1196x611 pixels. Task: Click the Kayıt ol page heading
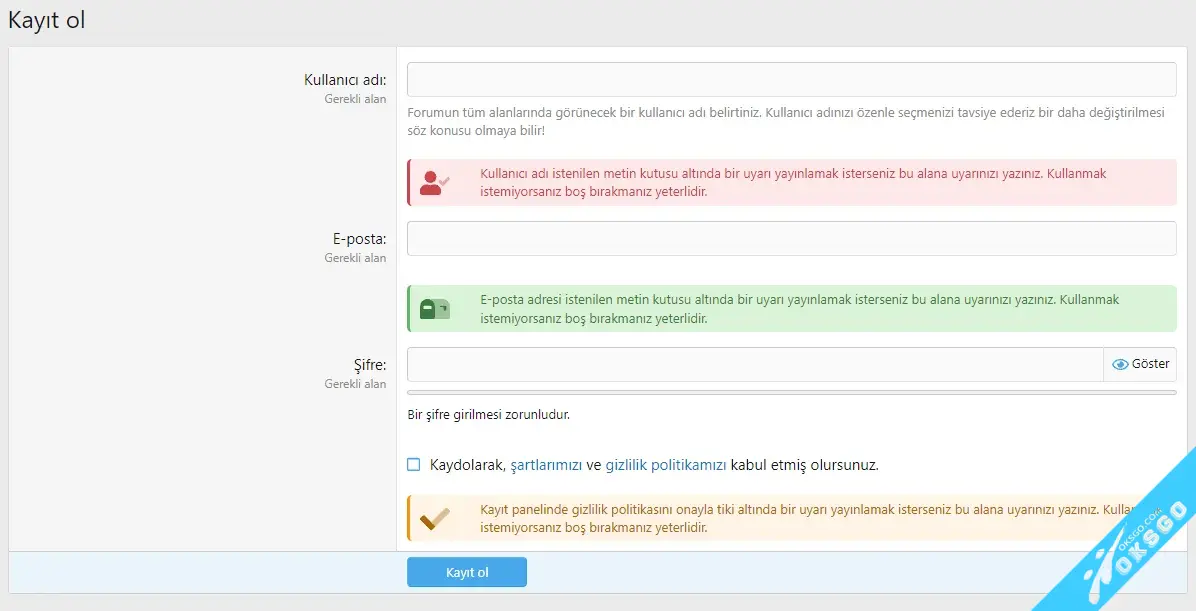point(46,20)
